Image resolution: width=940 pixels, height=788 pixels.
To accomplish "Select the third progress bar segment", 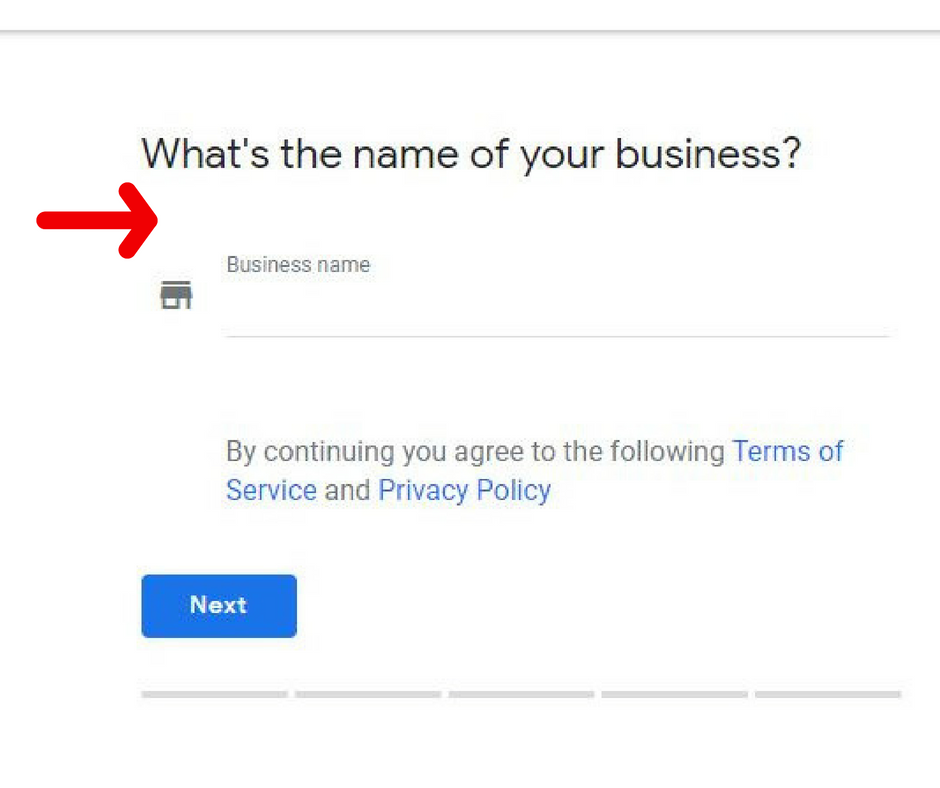I will pos(521,693).
